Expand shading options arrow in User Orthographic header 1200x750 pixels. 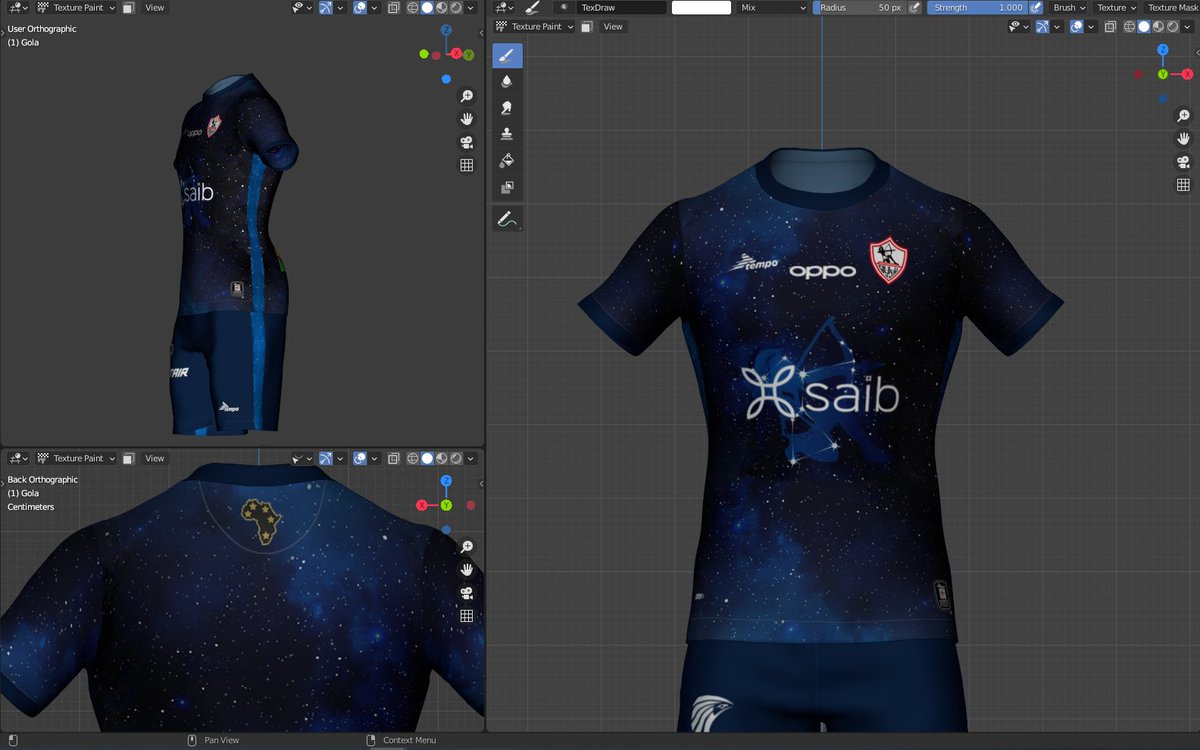pyautogui.click(x=472, y=7)
